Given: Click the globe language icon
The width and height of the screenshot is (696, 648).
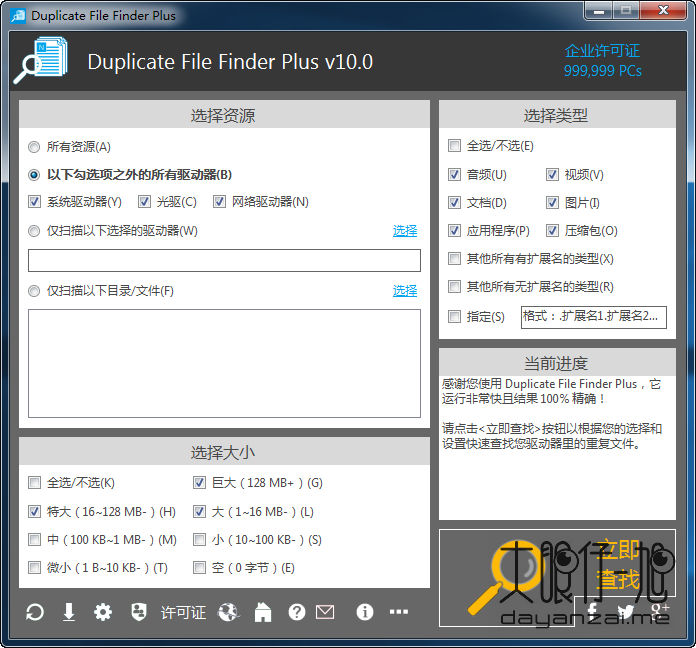Looking at the screenshot, I should 229,612.
